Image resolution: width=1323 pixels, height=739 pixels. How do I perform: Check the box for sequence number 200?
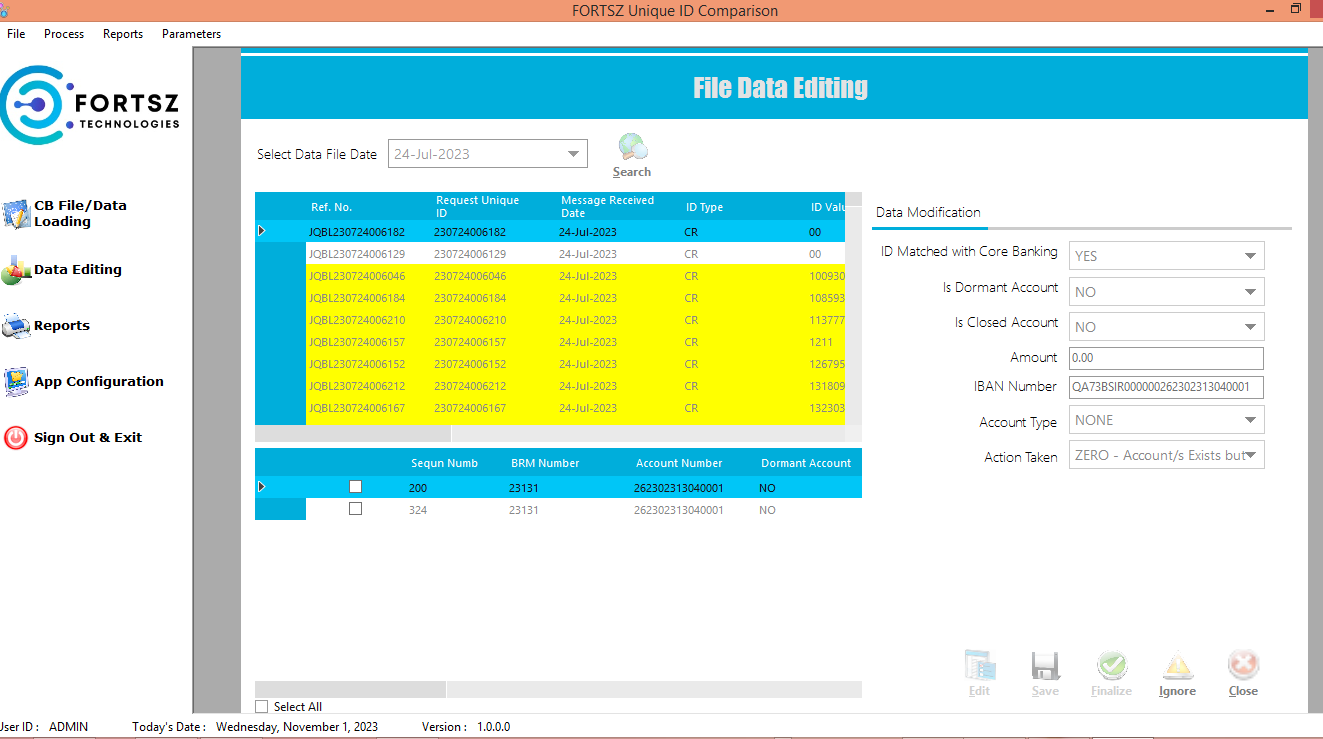(x=355, y=487)
